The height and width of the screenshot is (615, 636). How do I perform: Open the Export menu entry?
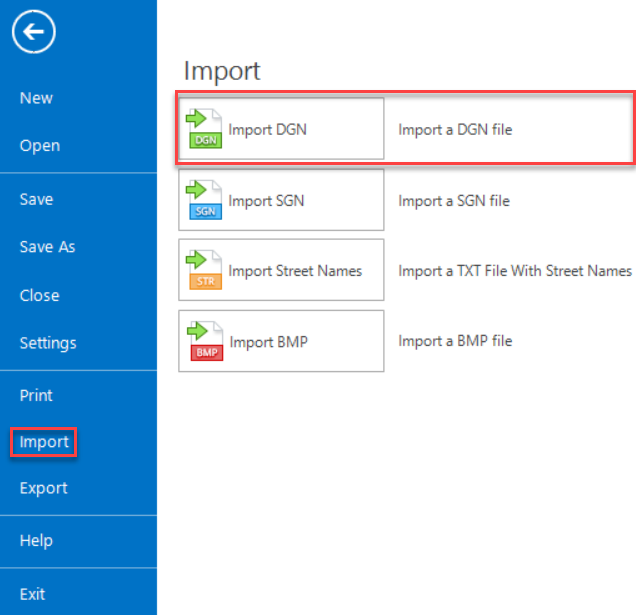pyautogui.click(x=44, y=488)
